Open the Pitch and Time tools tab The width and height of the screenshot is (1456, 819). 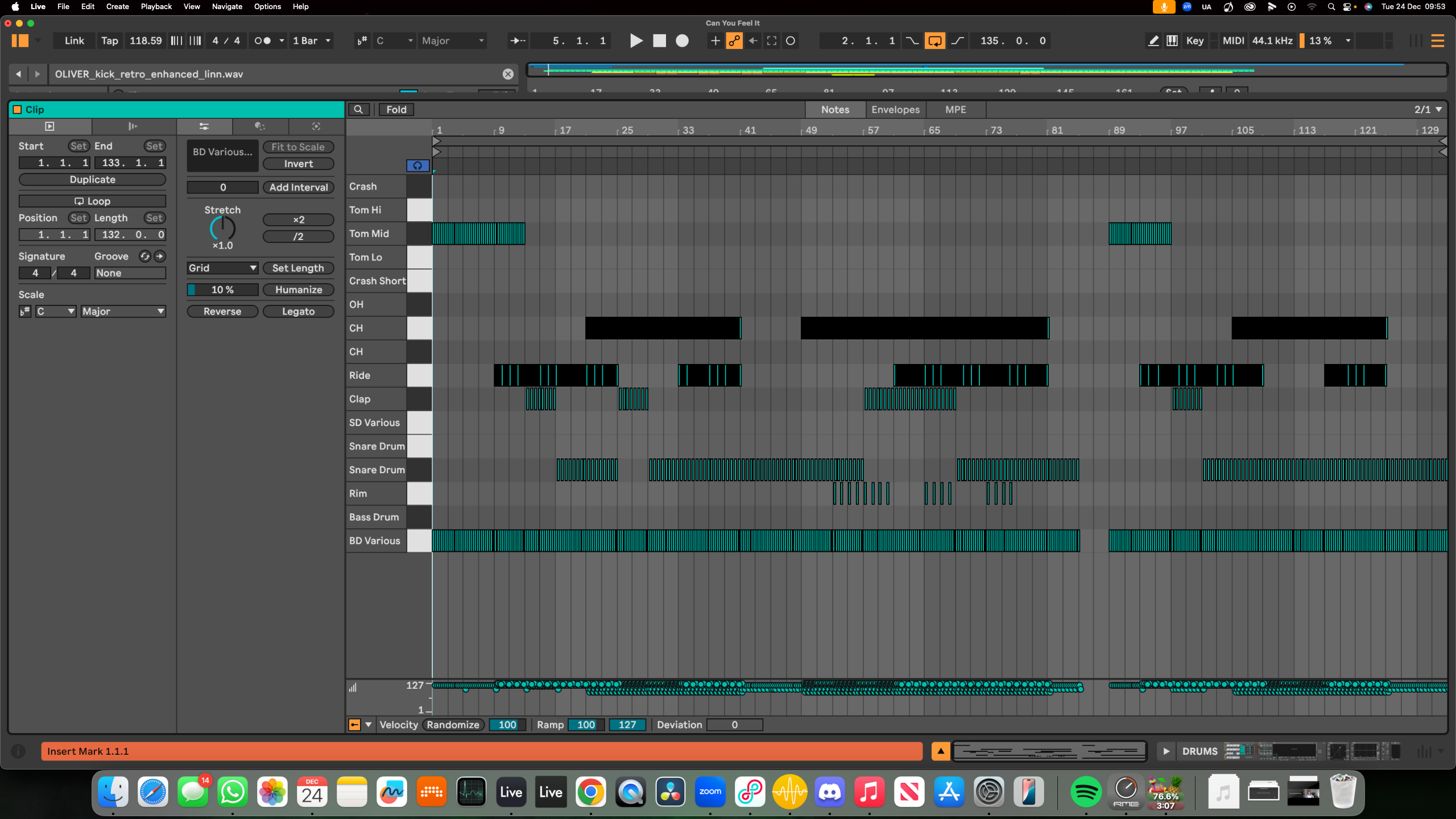pos(204,126)
